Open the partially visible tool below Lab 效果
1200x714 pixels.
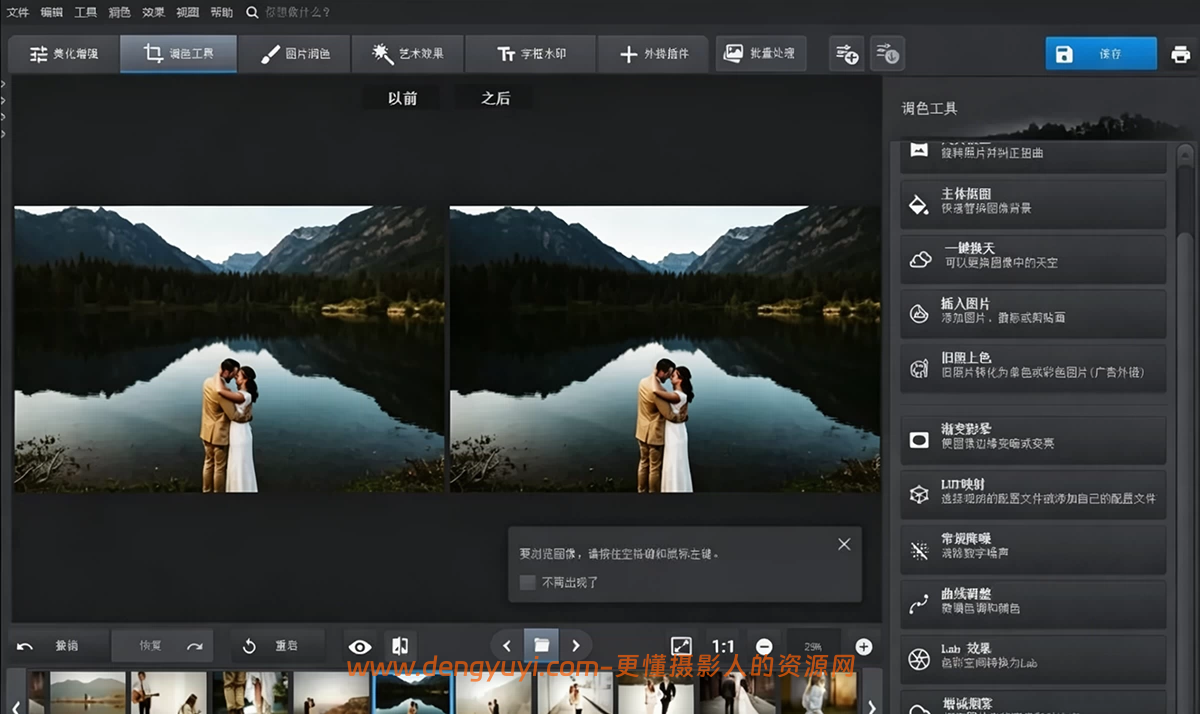click(1033, 701)
